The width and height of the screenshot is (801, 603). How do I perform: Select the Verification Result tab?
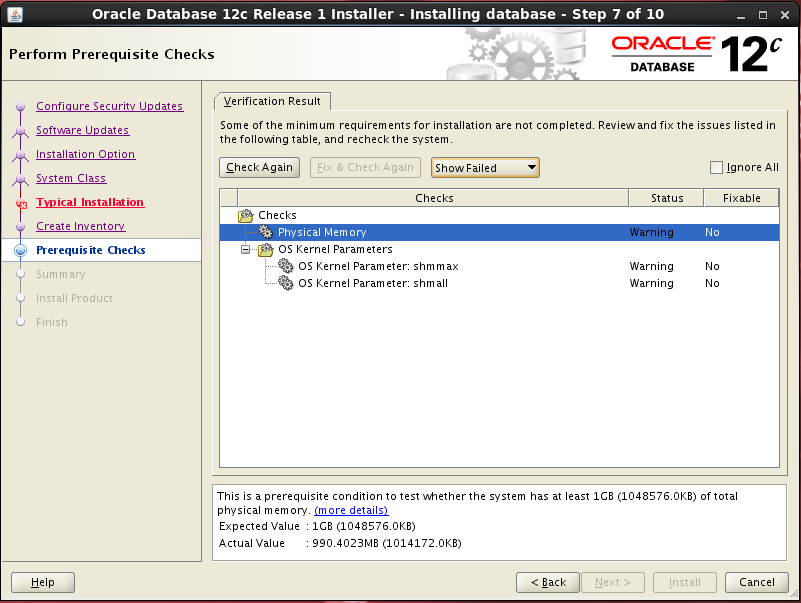tap(272, 101)
